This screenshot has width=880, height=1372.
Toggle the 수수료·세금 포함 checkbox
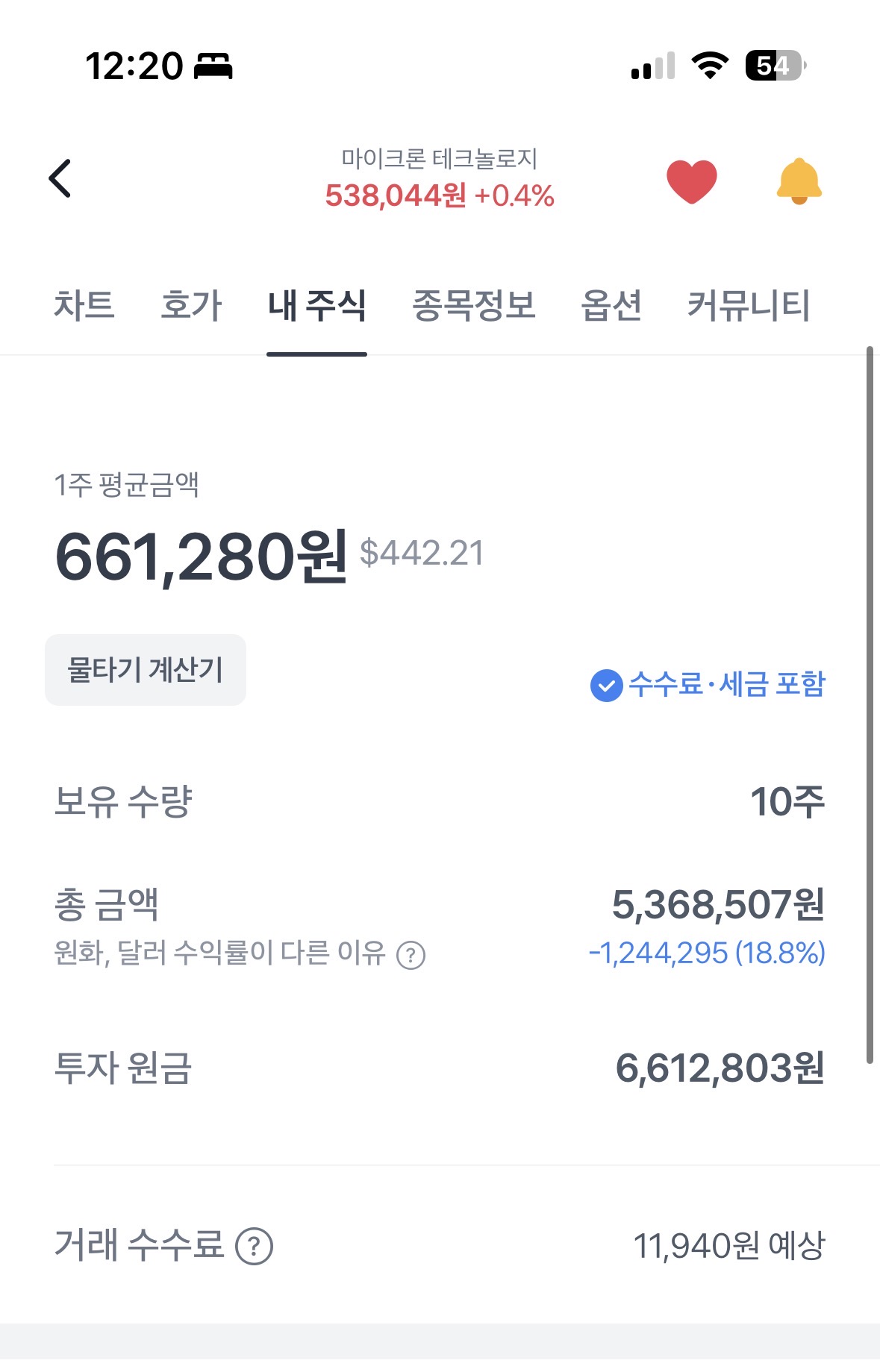point(606,685)
